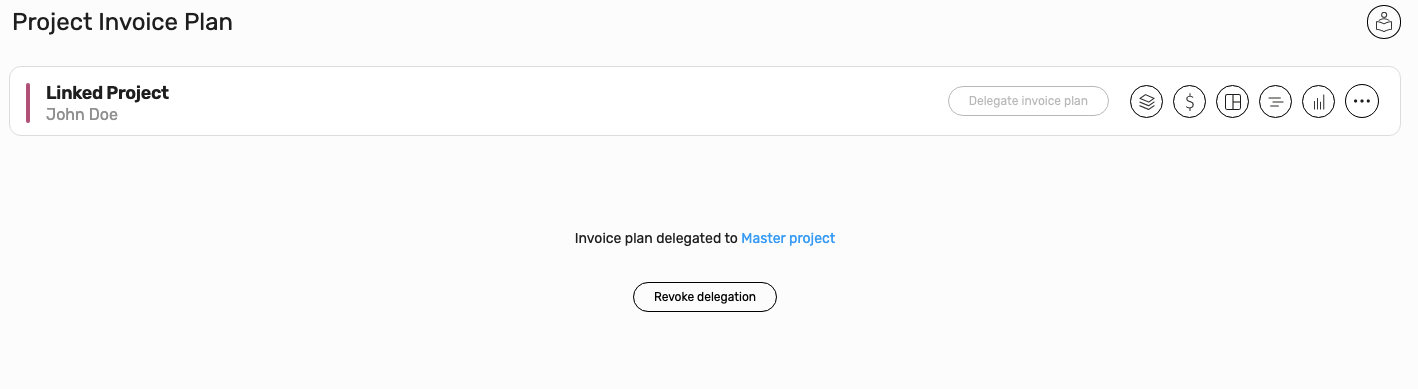Image resolution: width=1418 pixels, height=389 pixels.
Task: Select the centered lines timeline icon
Action: [x=1275, y=101]
